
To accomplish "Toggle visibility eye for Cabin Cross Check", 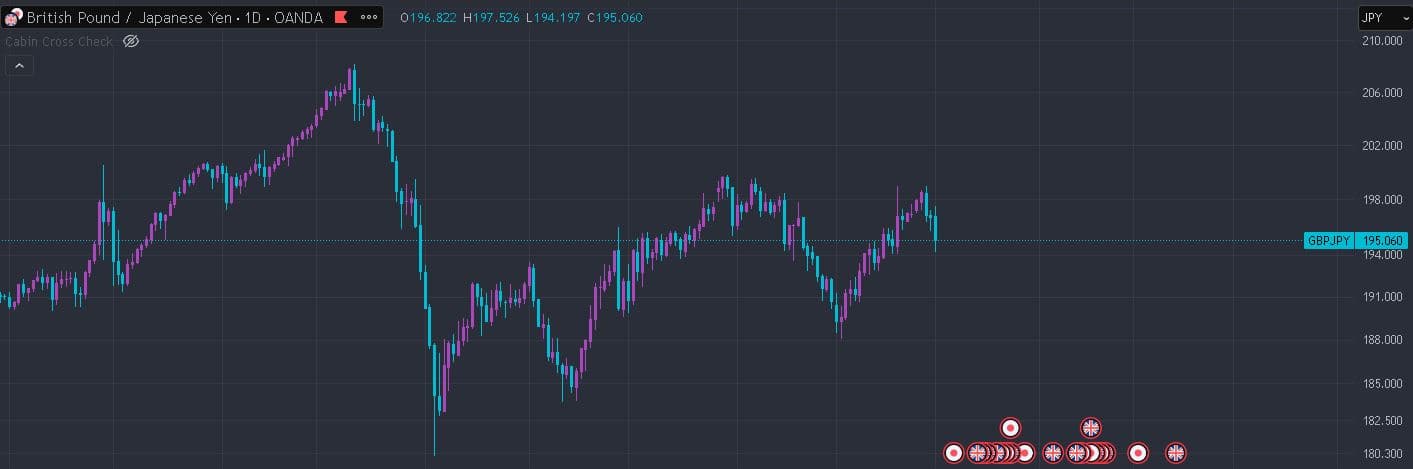I will coord(131,41).
